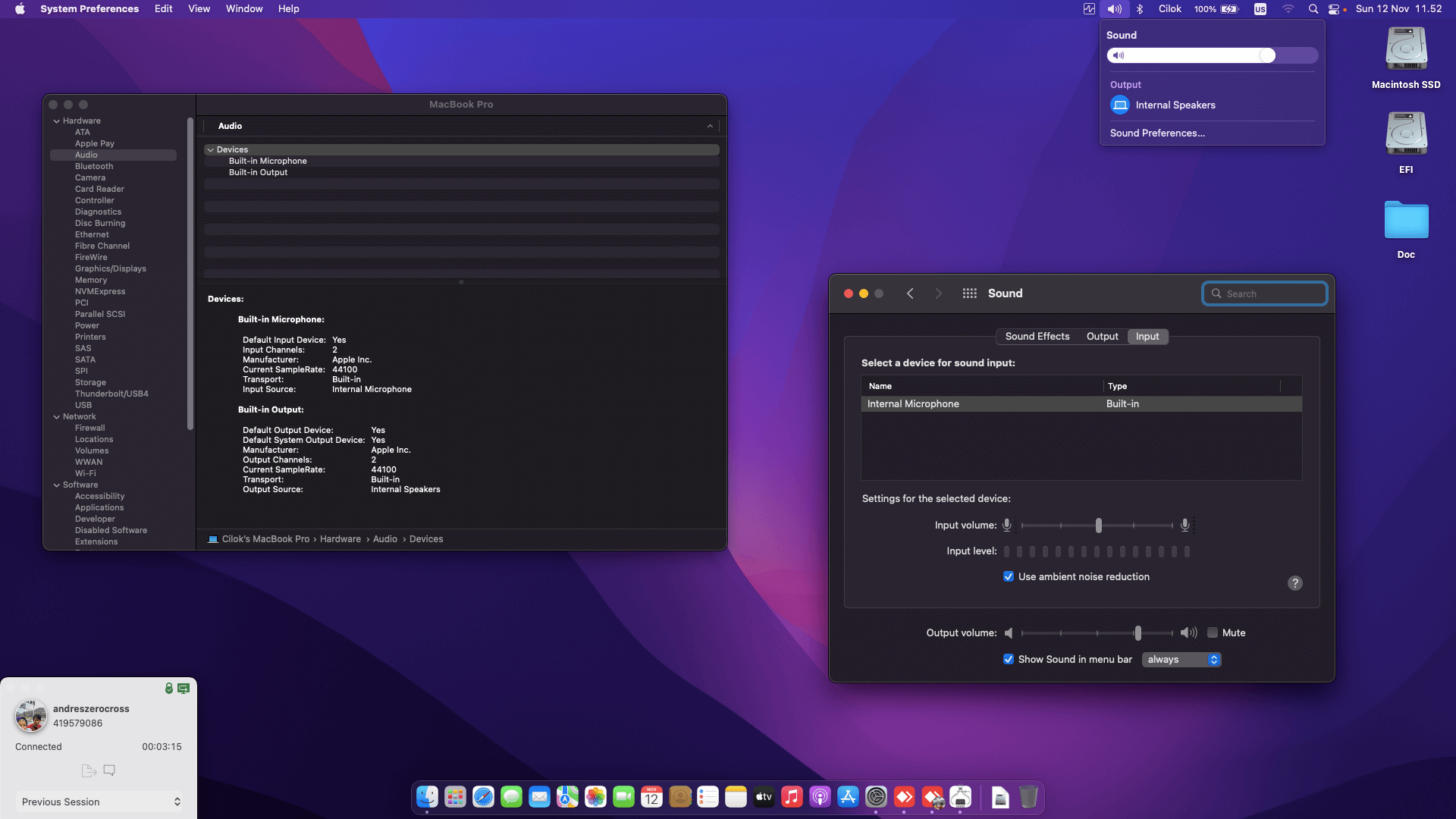Open Launchpad from the Dock
This screenshot has height=819, width=1456.
(455, 797)
